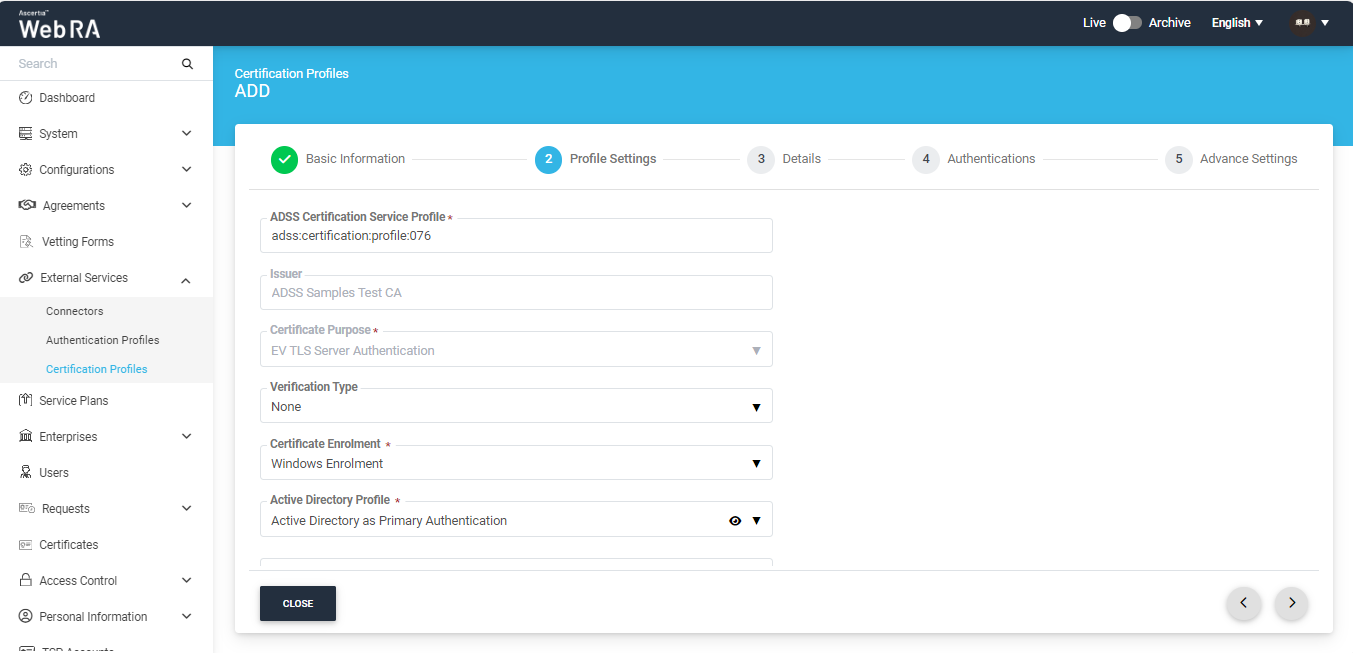This screenshot has width=1353, height=653.
Task: Click the Vetting Forms sidebar icon
Action: click(x=26, y=242)
